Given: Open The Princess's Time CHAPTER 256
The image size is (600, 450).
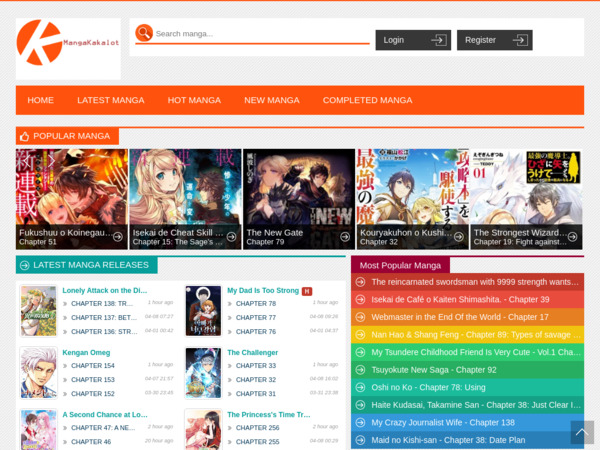Looking at the screenshot, I should pyautogui.click(x=258, y=428).
